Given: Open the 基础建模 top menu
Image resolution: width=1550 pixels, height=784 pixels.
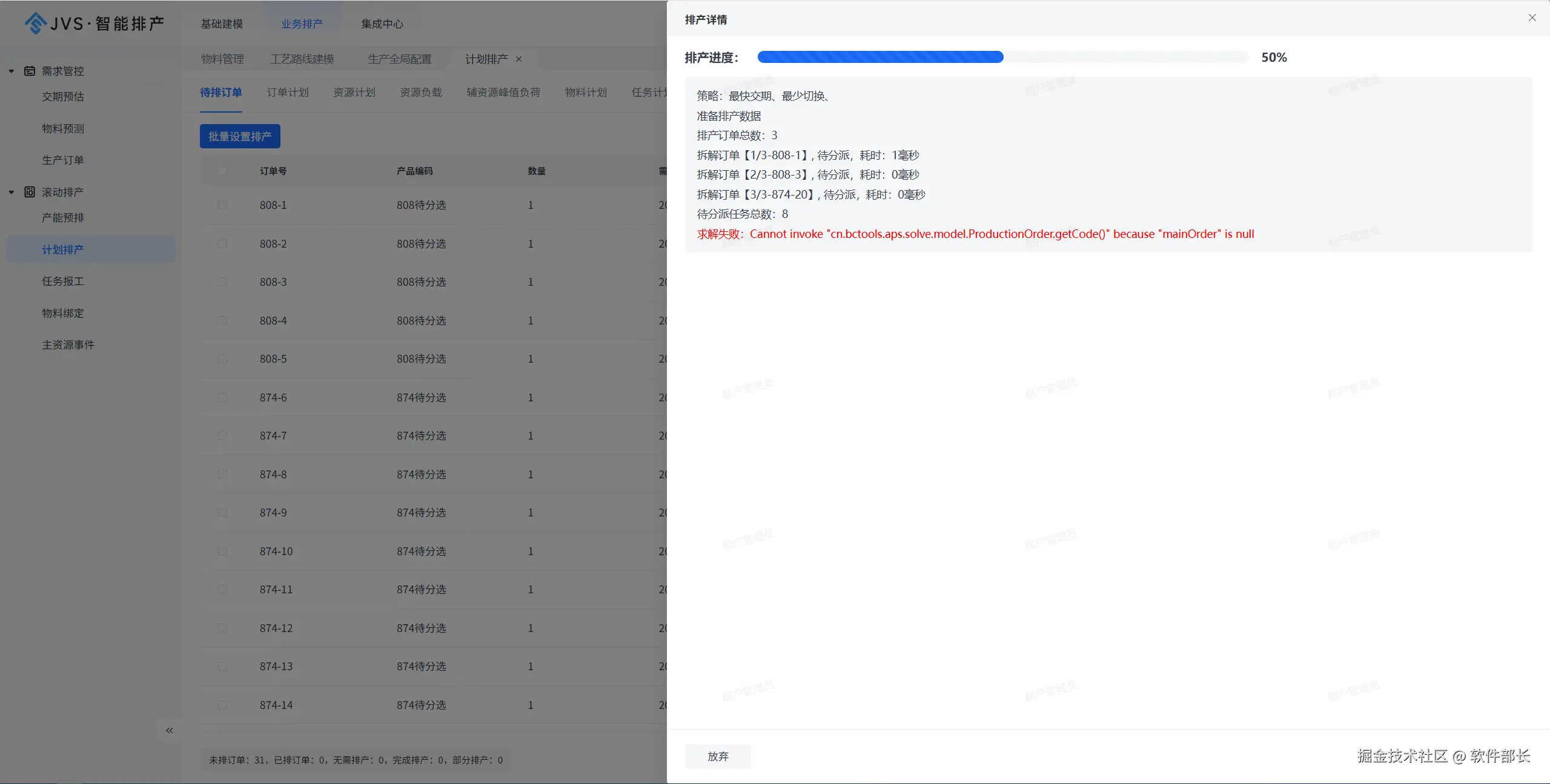Looking at the screenshot, I should [222, 24].
